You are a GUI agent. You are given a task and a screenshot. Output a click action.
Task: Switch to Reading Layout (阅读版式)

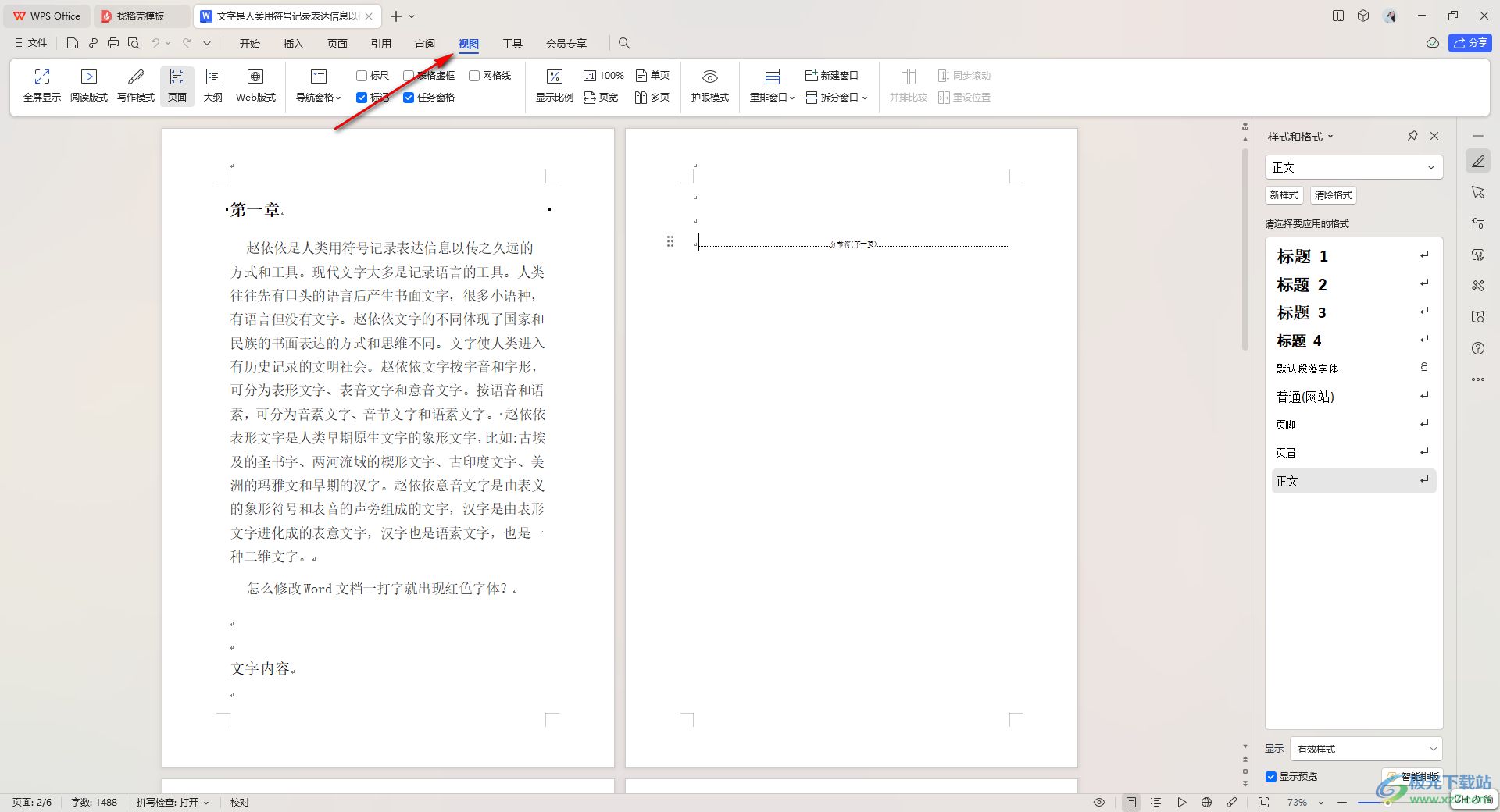(x=89, y=85)
